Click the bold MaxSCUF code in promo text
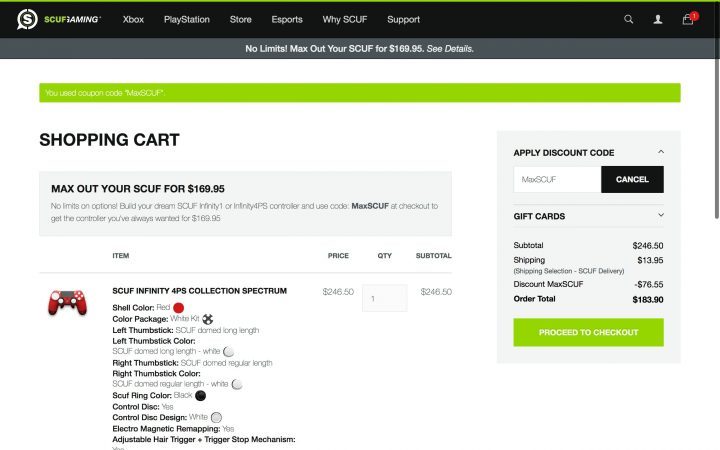Screen dimensions: 720x450 pos(370,206)
